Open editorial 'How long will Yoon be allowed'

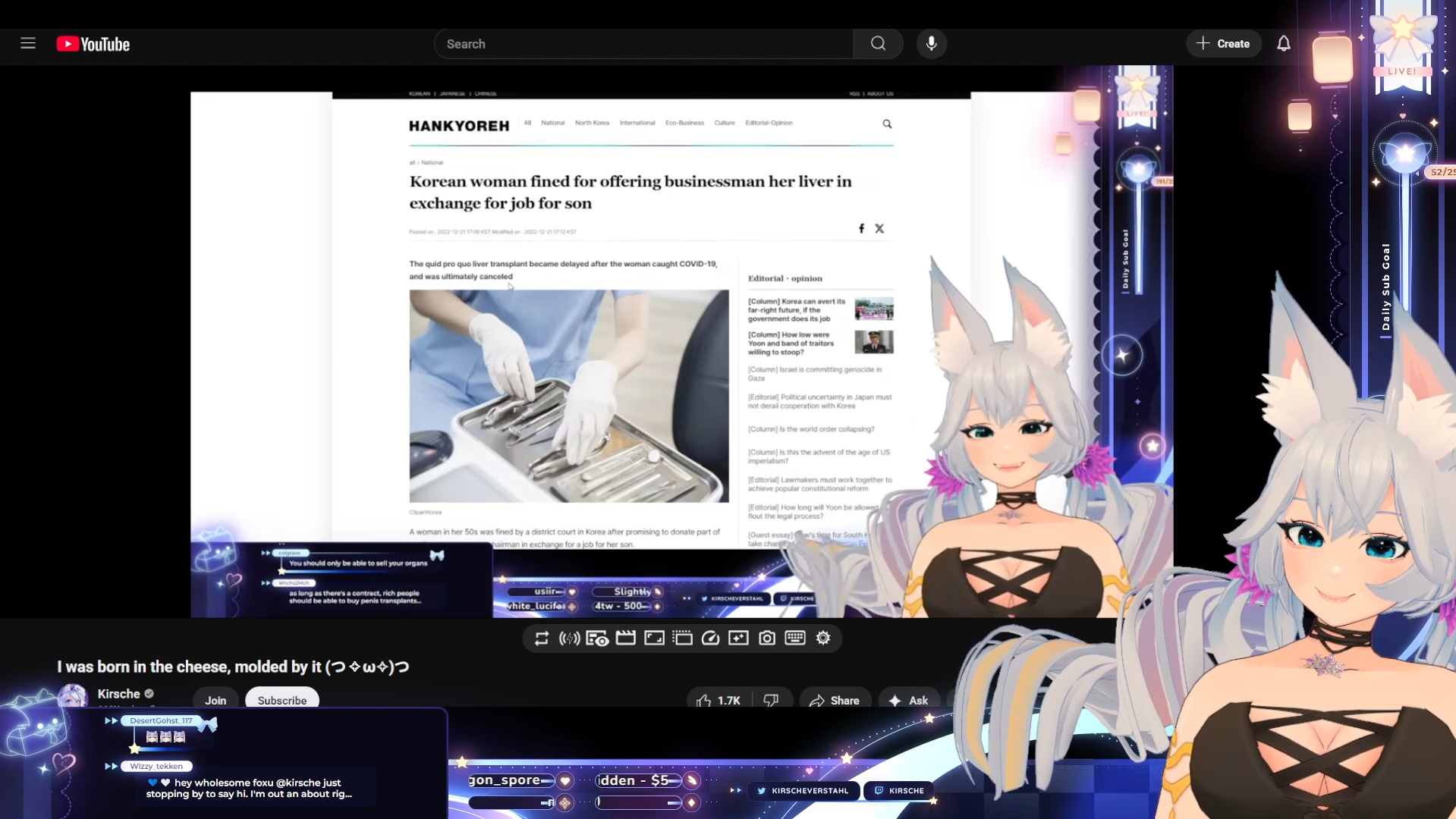[813, 512]
